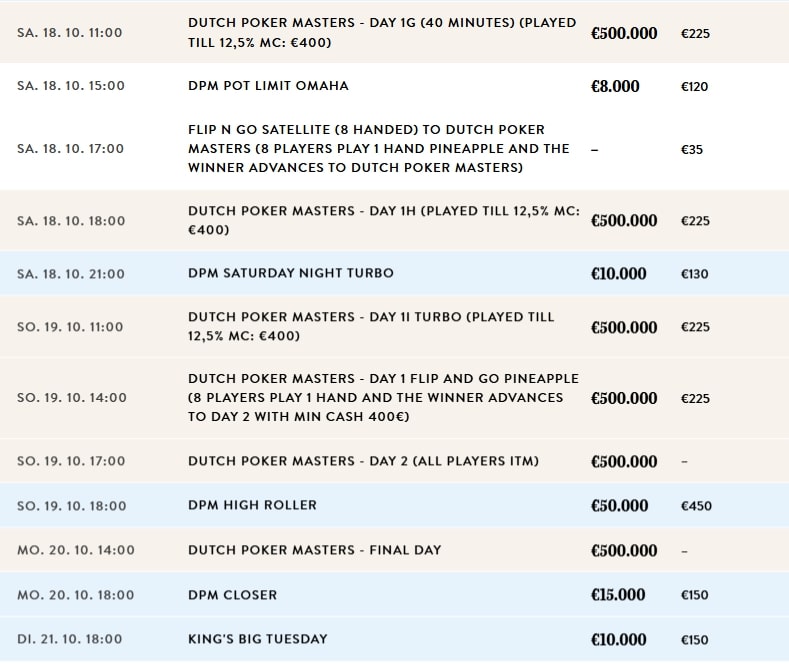Open the DPM Pot Limit Omaha event

(x=268, y=86)
